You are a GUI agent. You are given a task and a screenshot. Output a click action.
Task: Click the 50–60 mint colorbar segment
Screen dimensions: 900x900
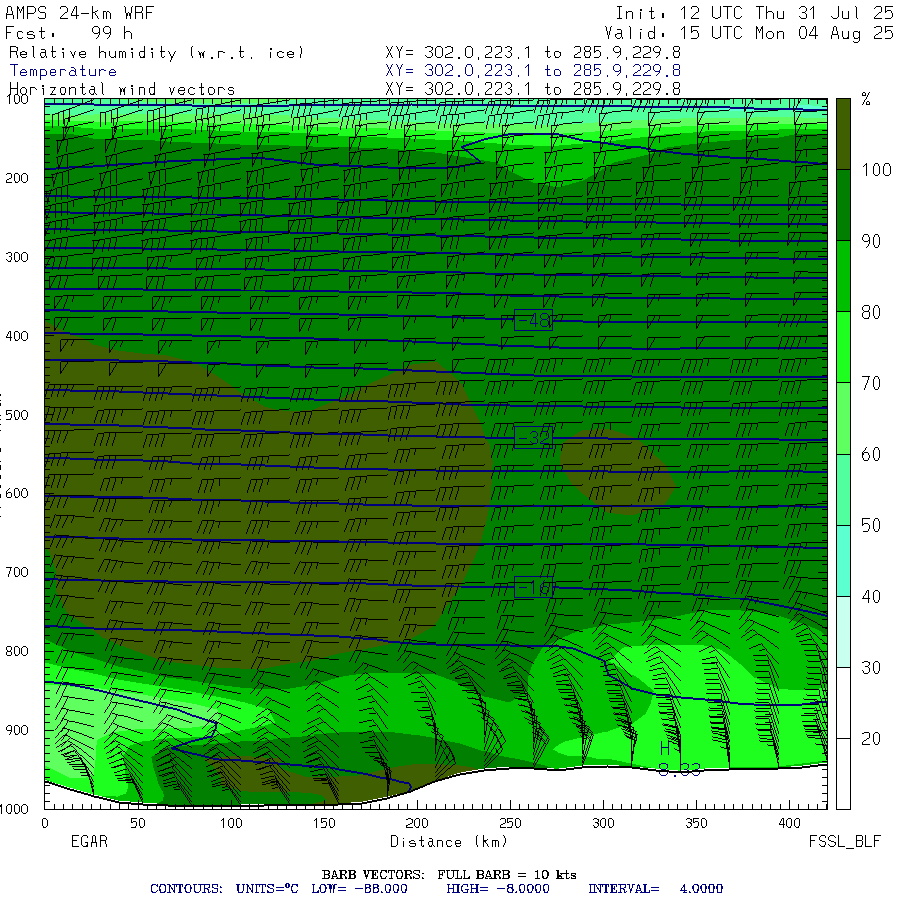point(843,490)
